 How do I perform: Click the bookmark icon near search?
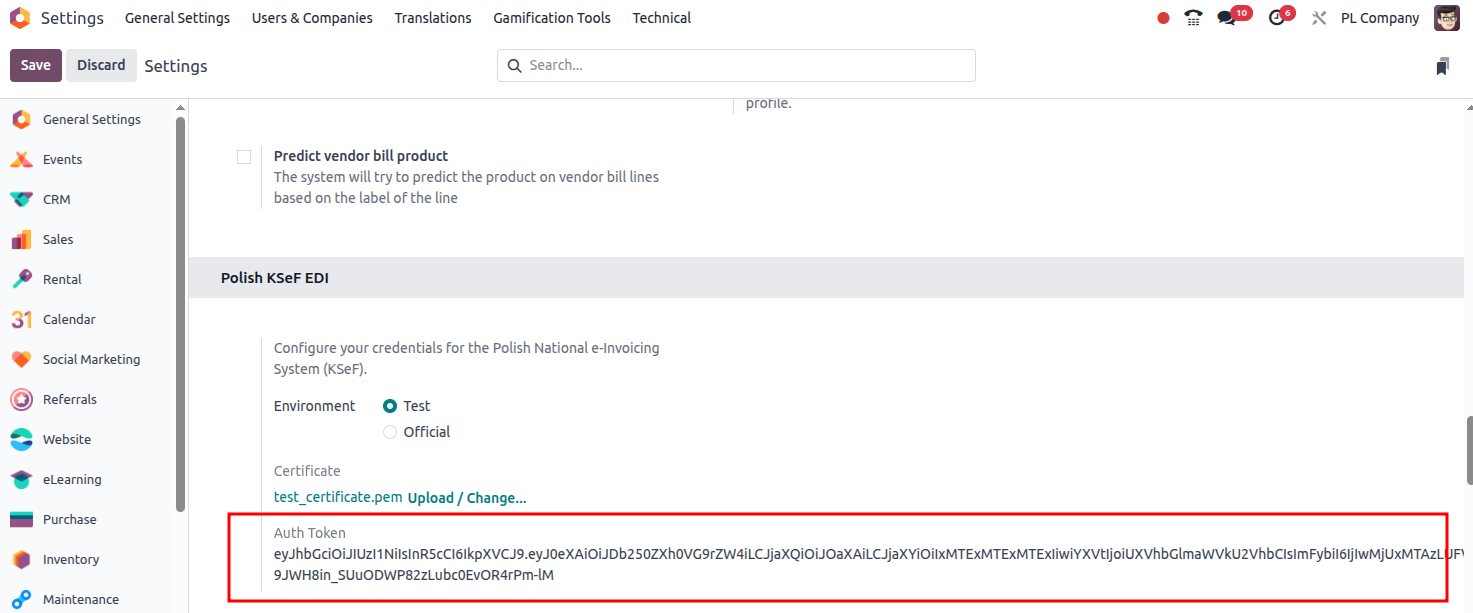pos(1442,66)
